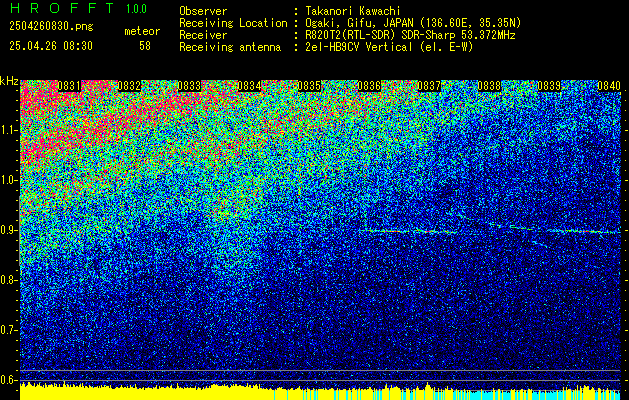The height and width of the screenshot is (400, 629).
Task: Click the version number 1.0.0
Action: [136, 9]
